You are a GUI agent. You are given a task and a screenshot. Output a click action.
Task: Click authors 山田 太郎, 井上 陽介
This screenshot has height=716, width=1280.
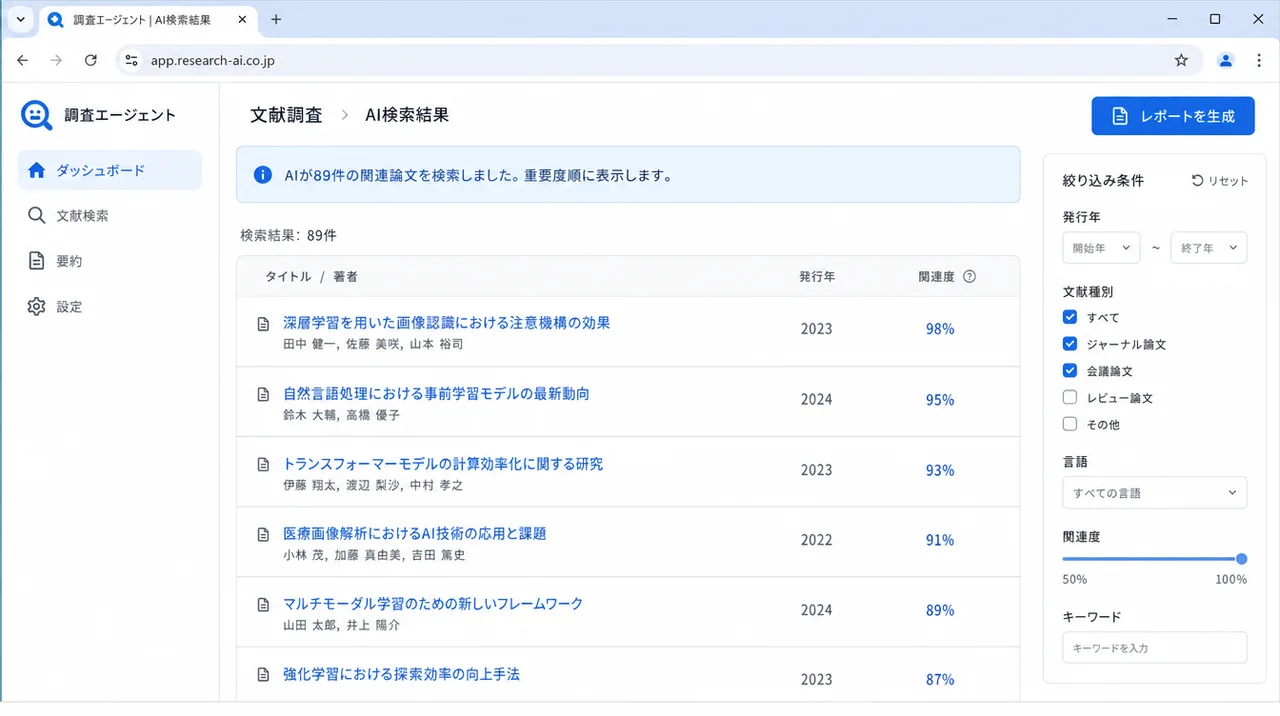[x=341, y=625]
